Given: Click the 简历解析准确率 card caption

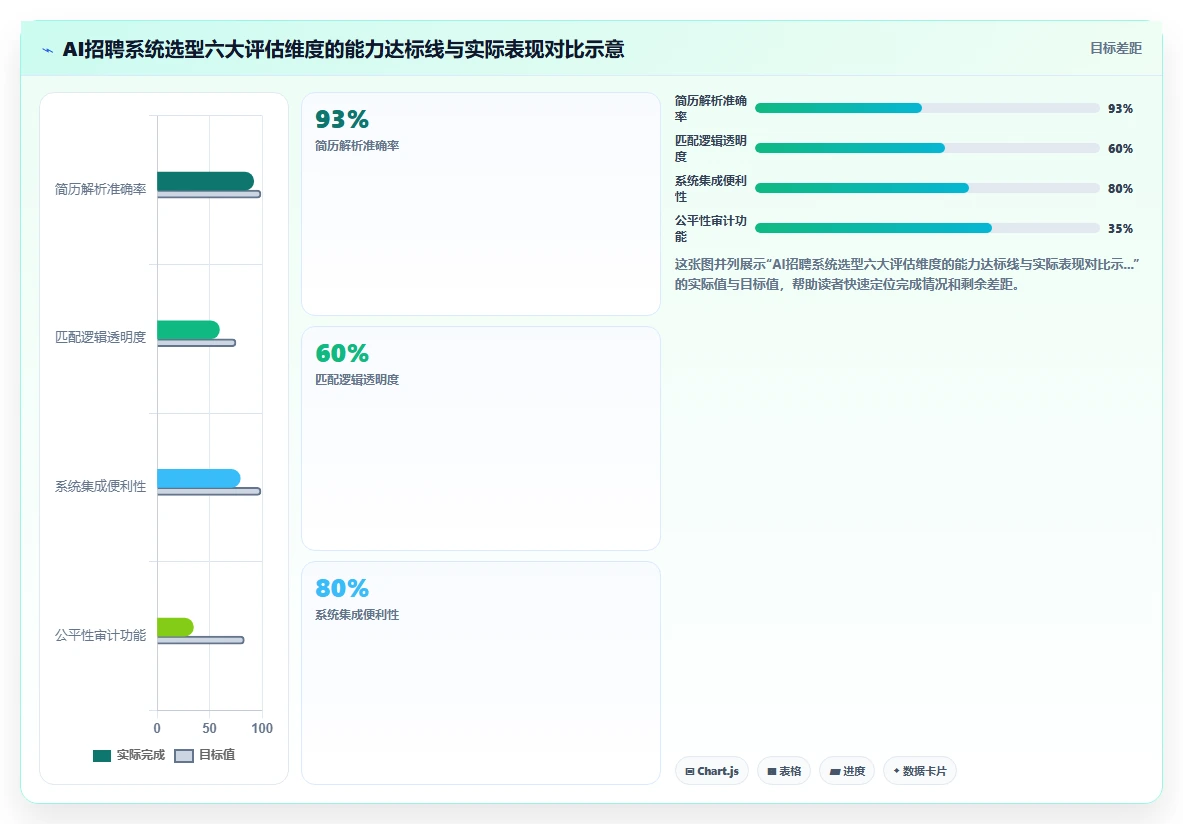Looking at the screenshot, I should (x=357, y=146).
